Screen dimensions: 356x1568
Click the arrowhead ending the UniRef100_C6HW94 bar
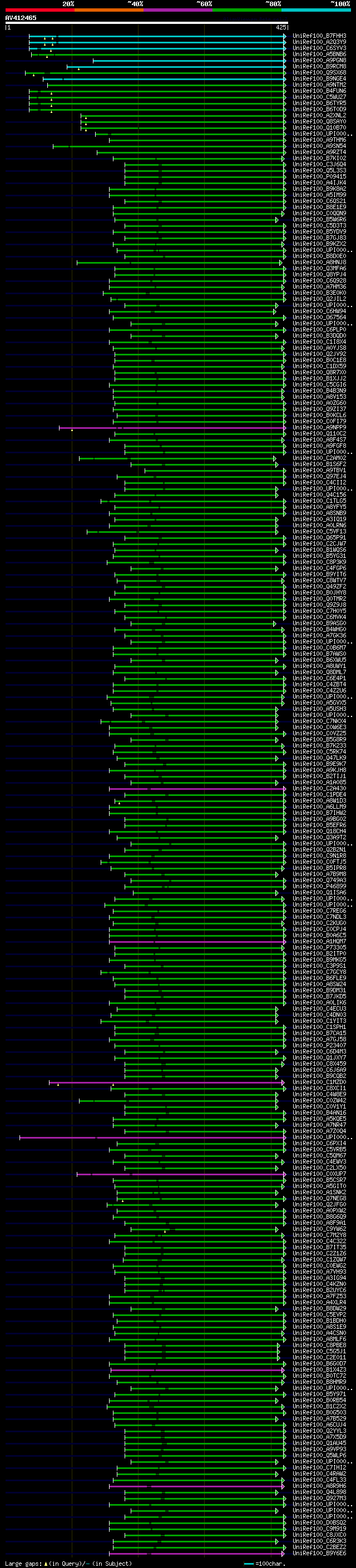tap(274, 311)
